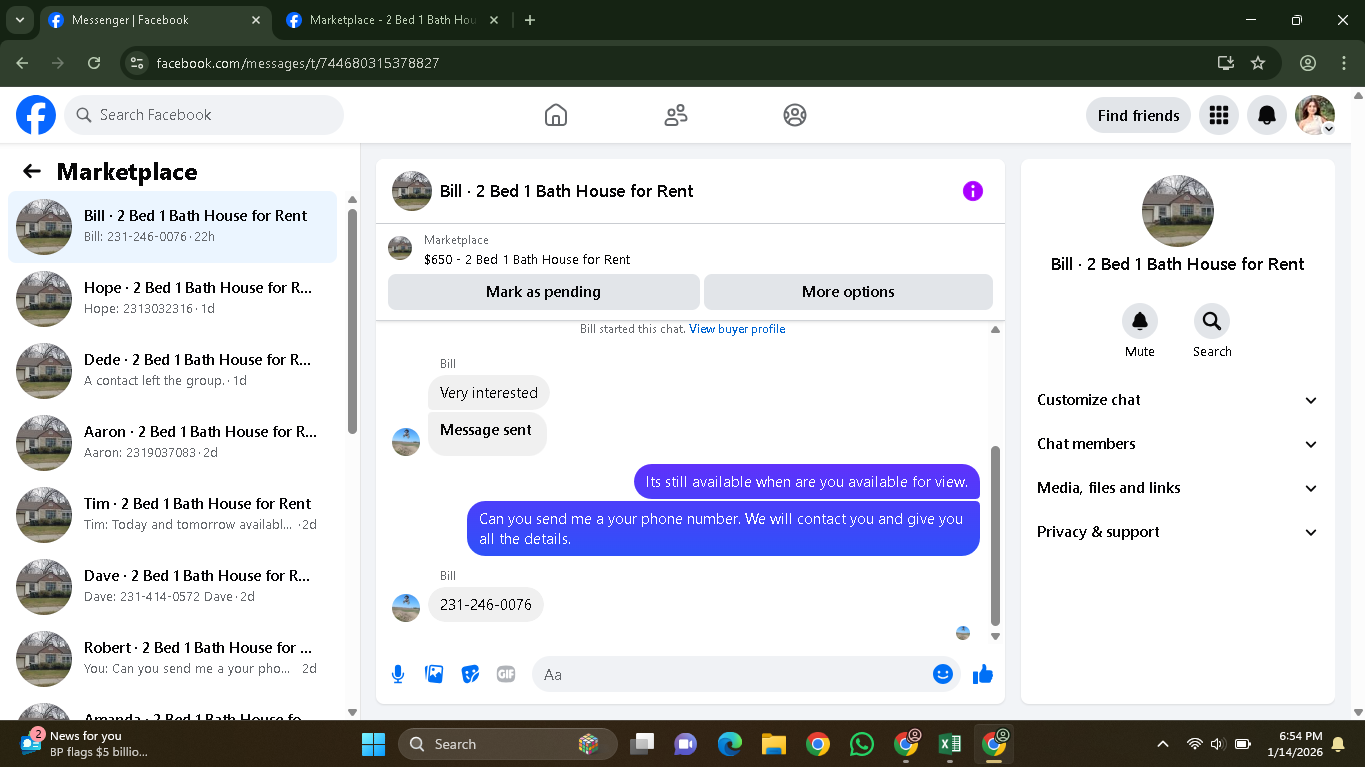
Task: Open the Dave conversation
Action: tap(173, 586)
